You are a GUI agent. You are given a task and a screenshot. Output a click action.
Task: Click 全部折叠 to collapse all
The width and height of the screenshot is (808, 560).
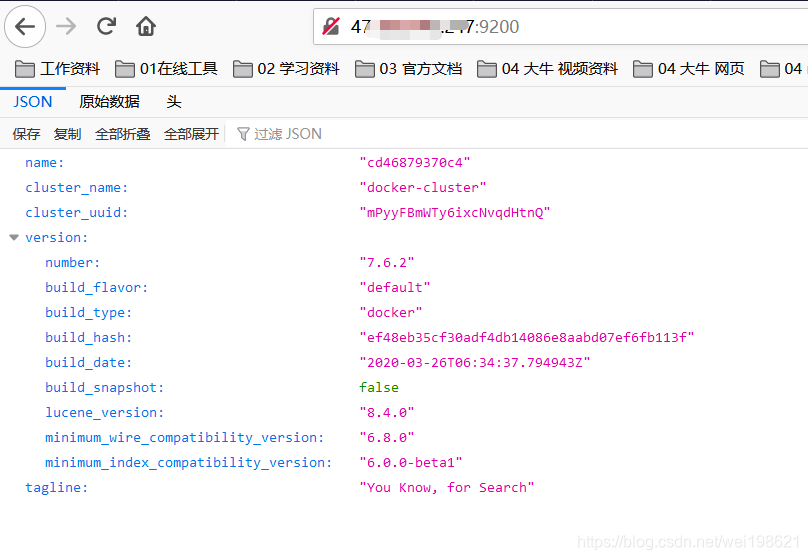pyautogui.click(x=123, y=134)
